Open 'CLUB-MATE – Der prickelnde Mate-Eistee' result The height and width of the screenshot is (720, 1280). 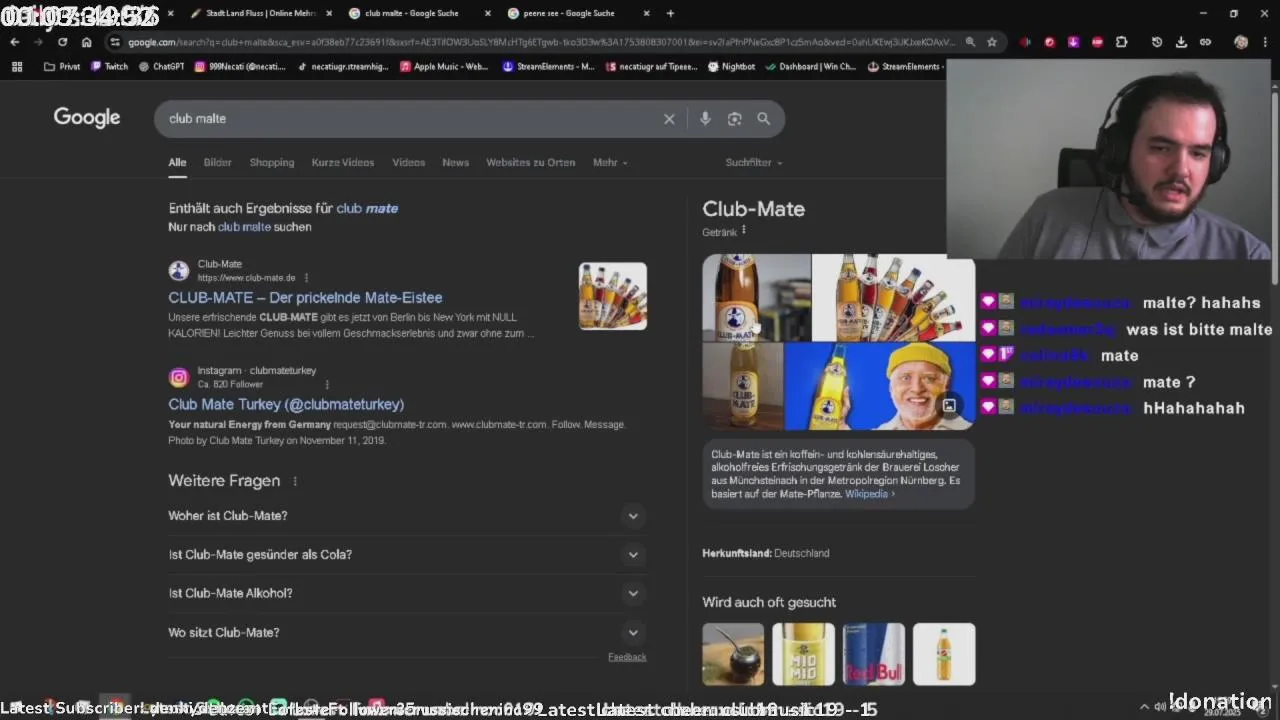(305, 298)
